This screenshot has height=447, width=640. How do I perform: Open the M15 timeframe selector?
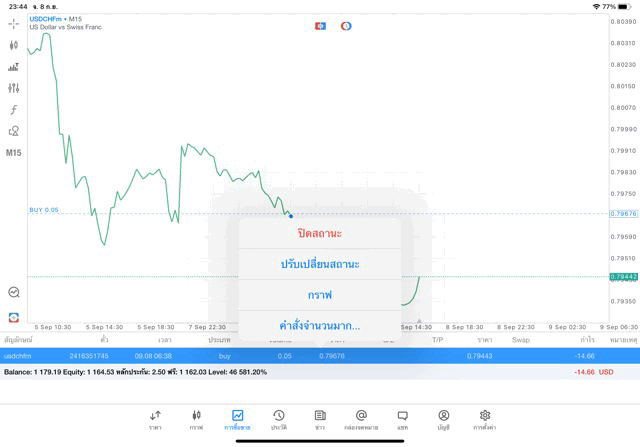point(13,153)
